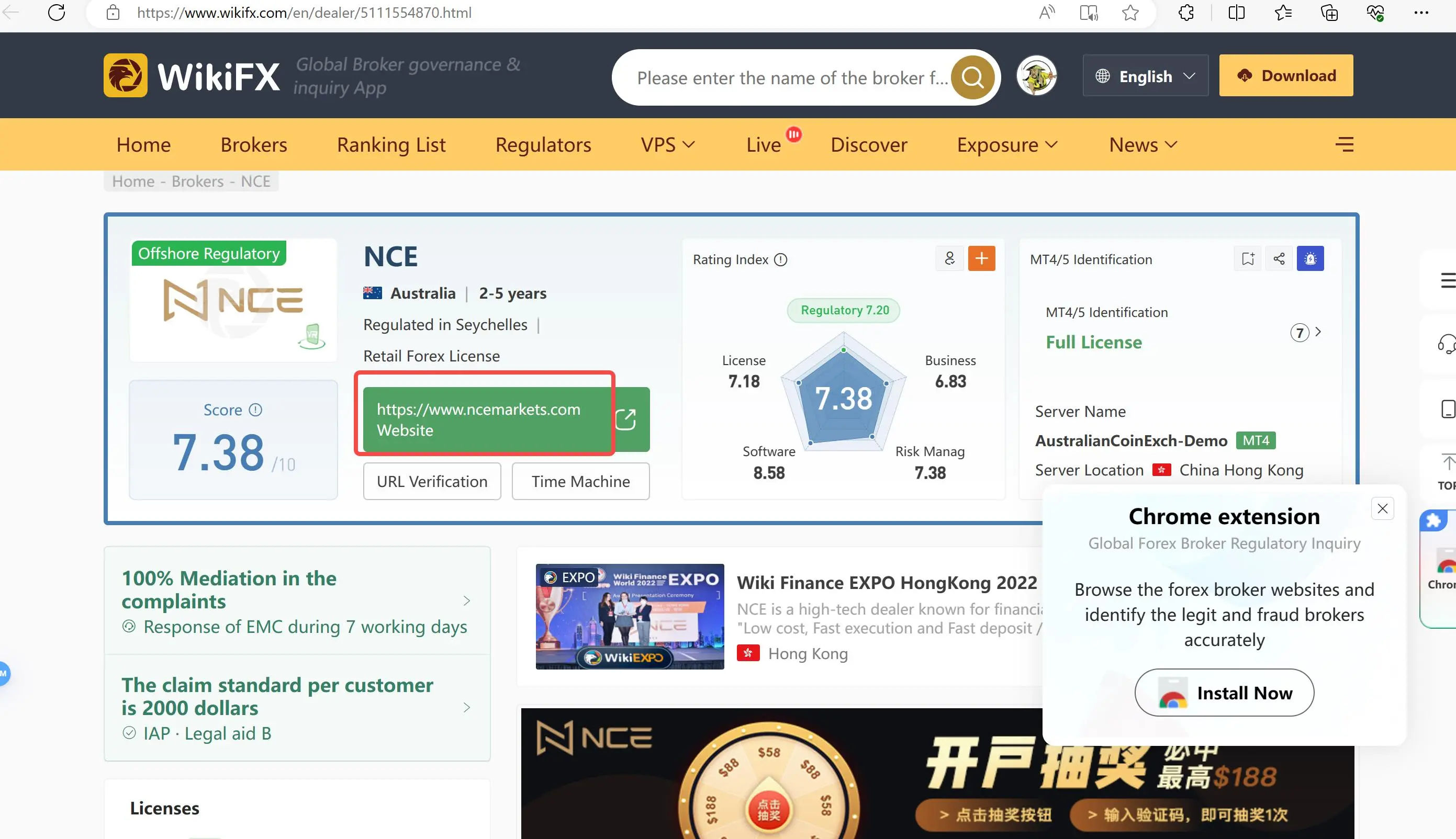The image size is (1456, 839).
Task: Click Install Now for Chrome extension
Action: tap(1224, 693)
